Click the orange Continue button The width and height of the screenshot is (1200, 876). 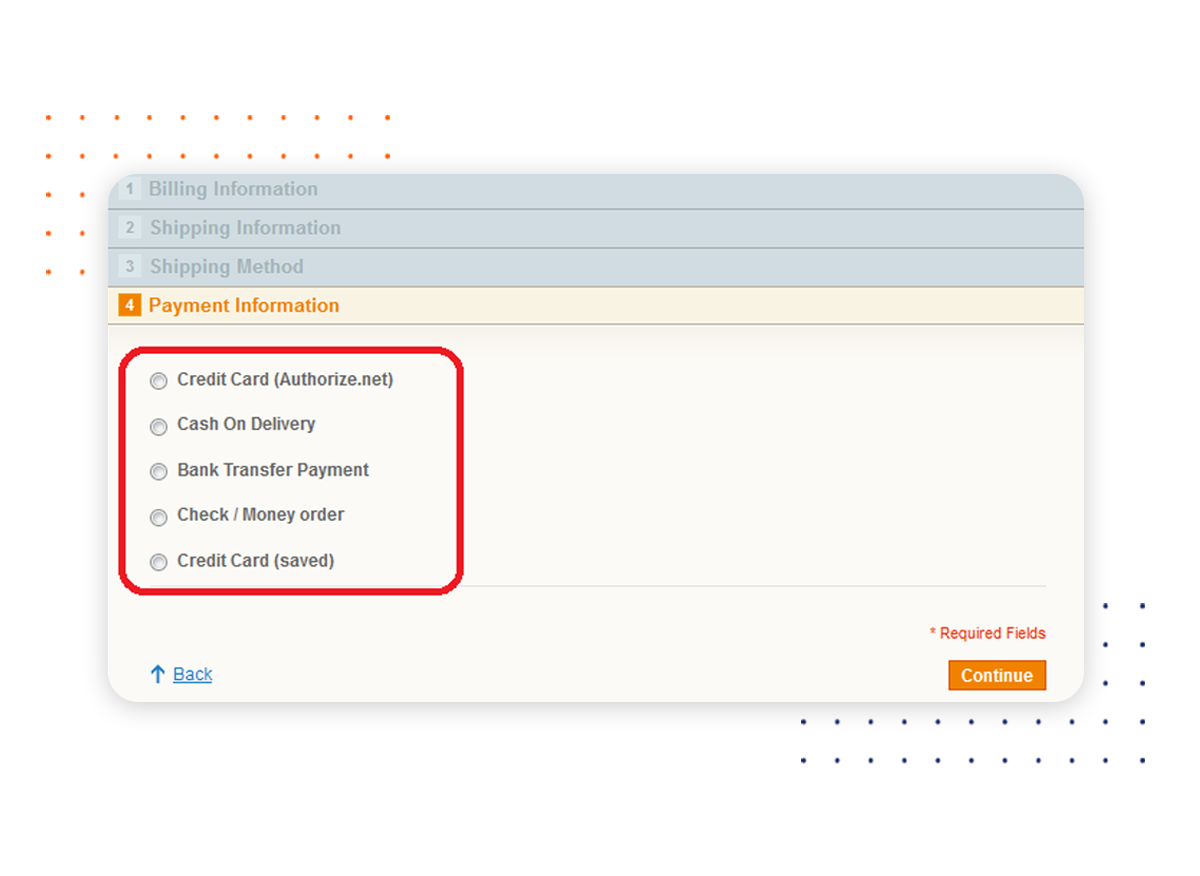click(x=997, y=675)
